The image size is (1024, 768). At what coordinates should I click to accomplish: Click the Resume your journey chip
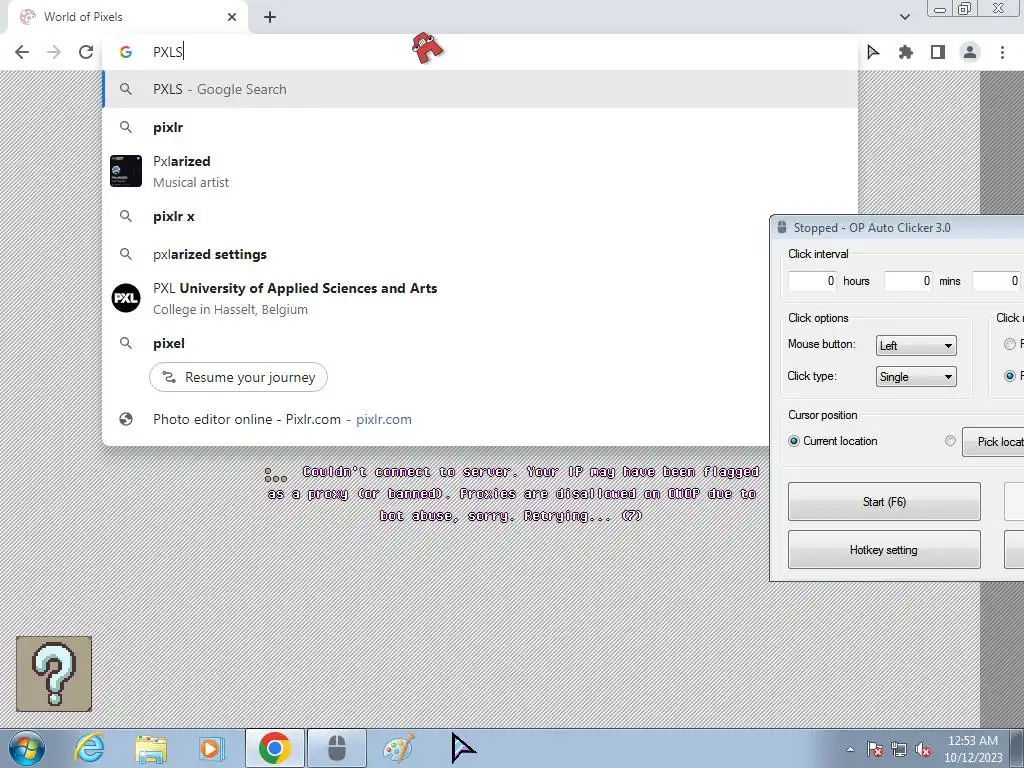coord(238,377)
